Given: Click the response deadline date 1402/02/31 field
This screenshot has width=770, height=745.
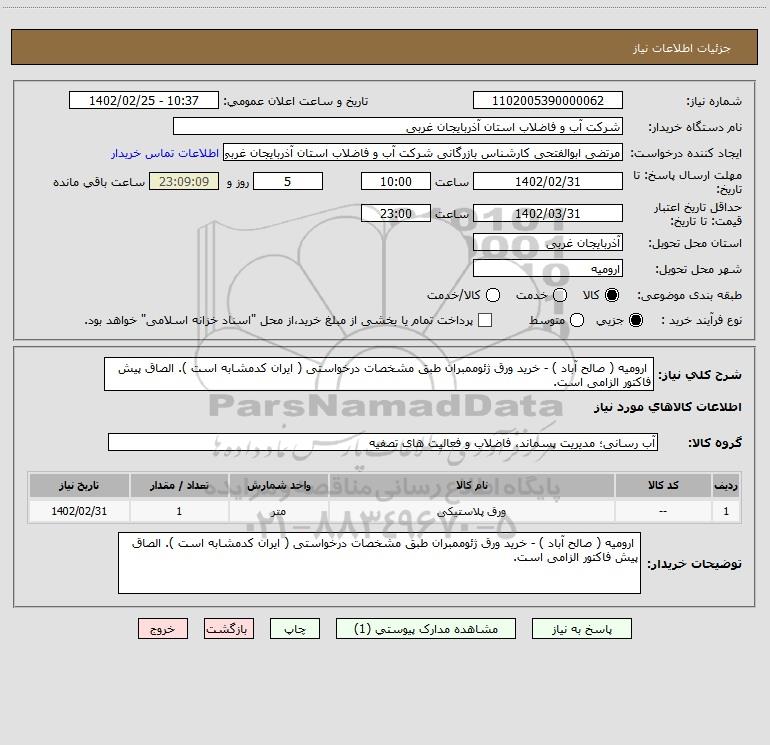Looking at the screenshot, I should click(x=548, y=181).
